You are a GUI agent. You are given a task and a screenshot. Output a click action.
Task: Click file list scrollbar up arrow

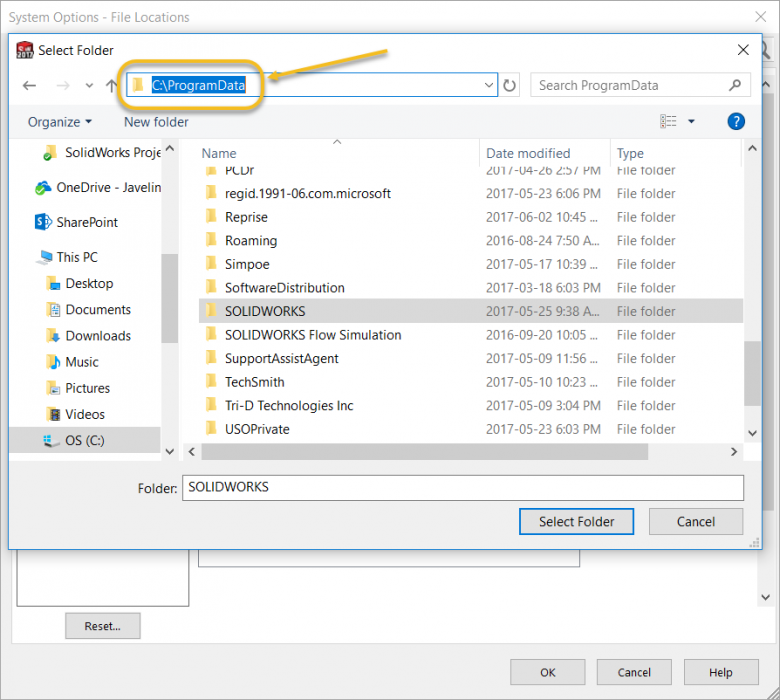pyautogui.click(x=752, y=148)
